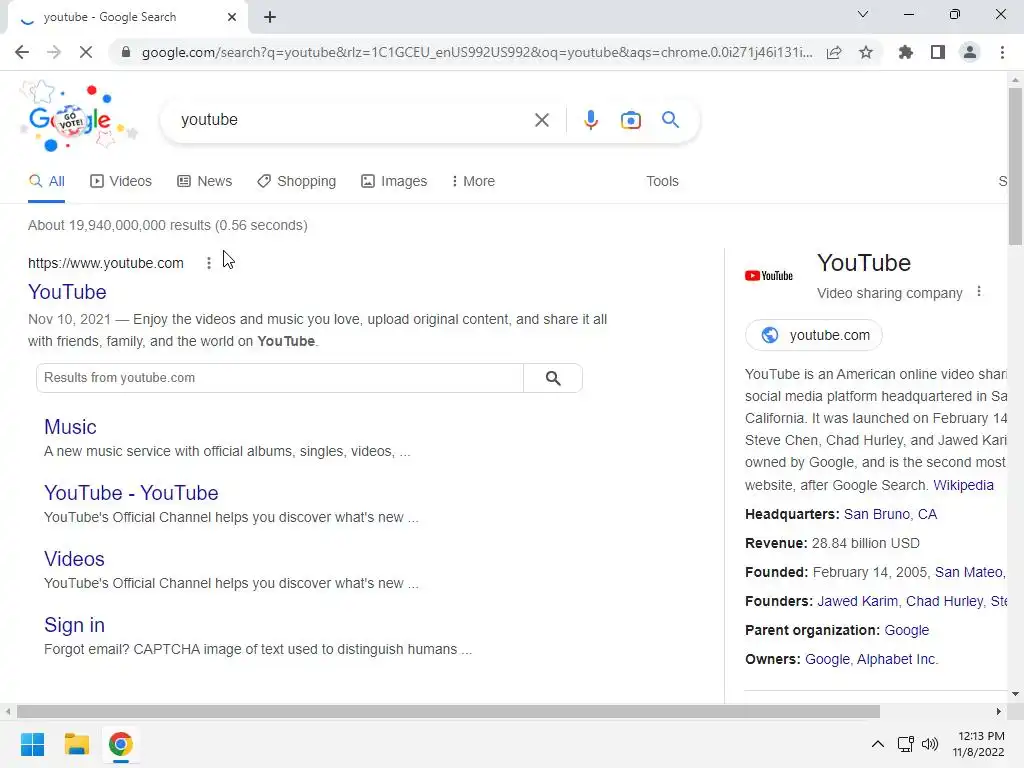Open the Google parent organization link
This screenshot has height=768, width=1024.
click(x=906, y=630)
